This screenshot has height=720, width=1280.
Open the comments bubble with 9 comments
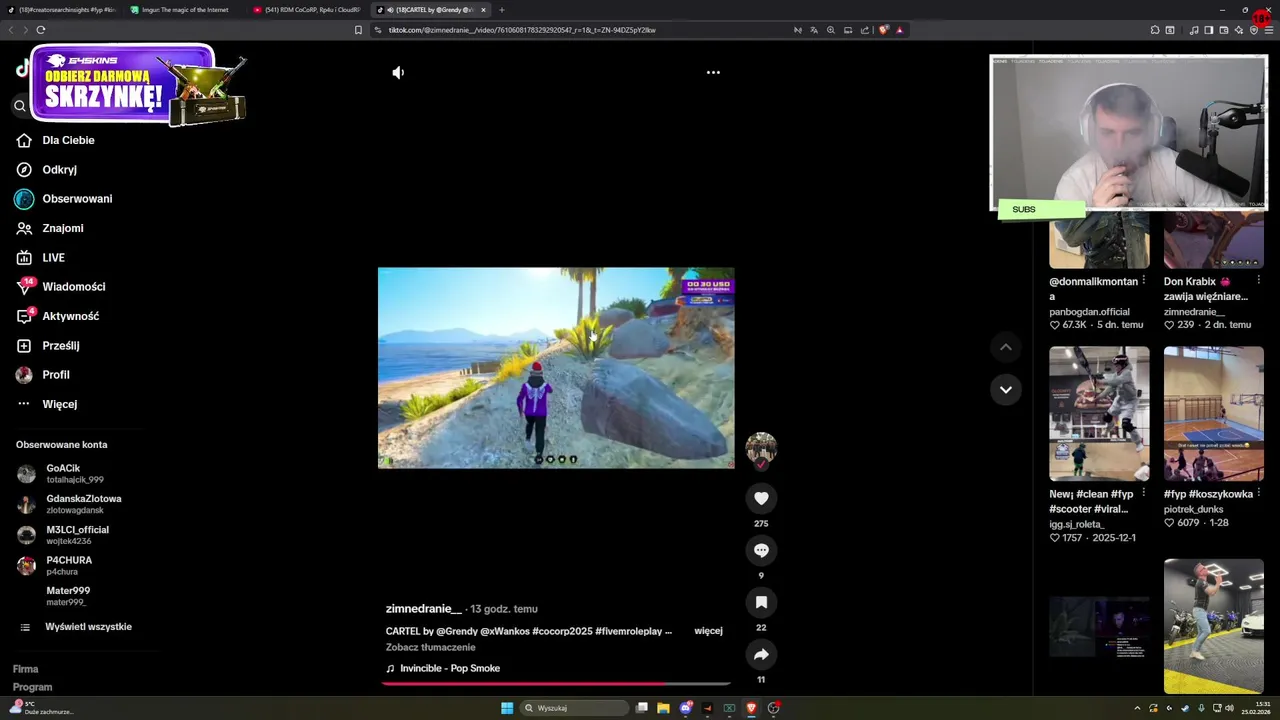(761, 550)
